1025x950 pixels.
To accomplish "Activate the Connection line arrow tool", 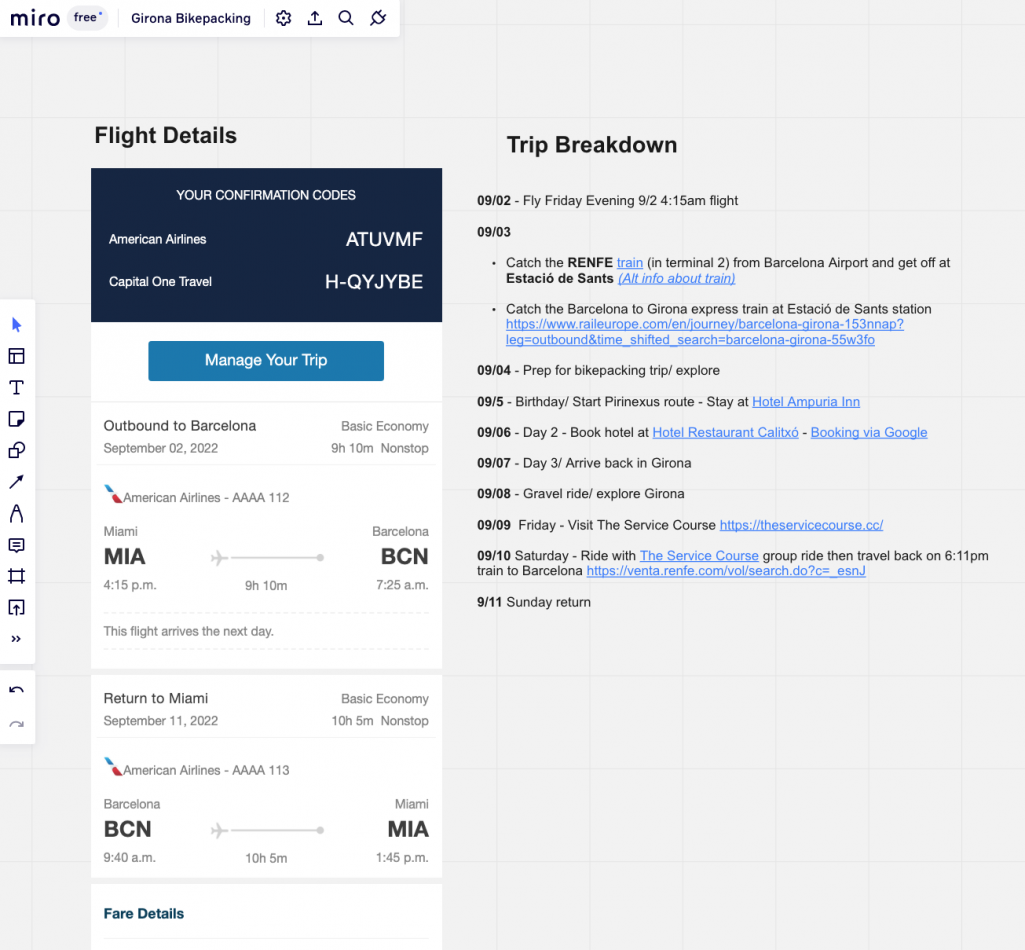I will point(17,482).
